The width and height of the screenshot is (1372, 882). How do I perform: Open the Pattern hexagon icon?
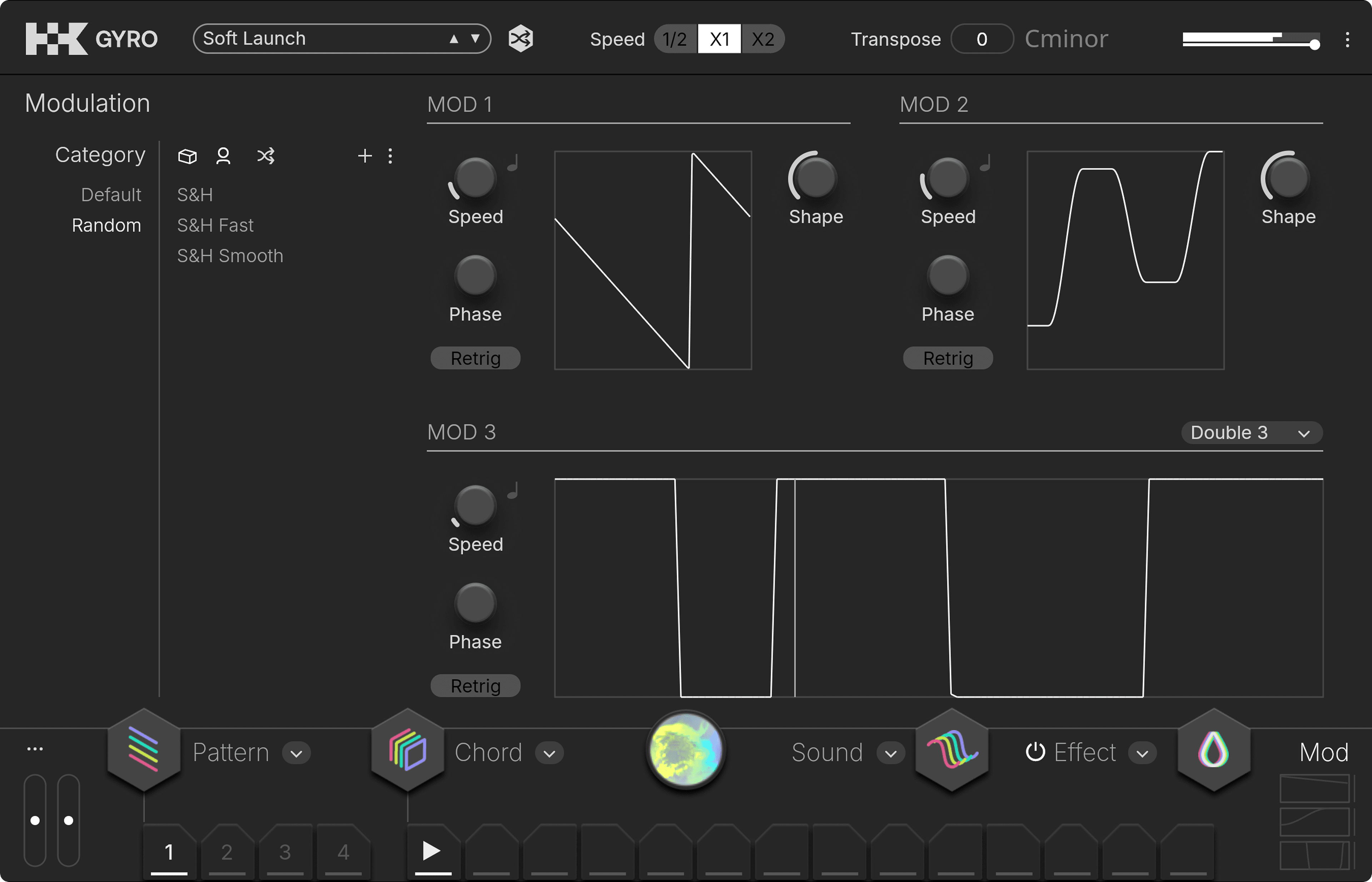tap(144, 750)
